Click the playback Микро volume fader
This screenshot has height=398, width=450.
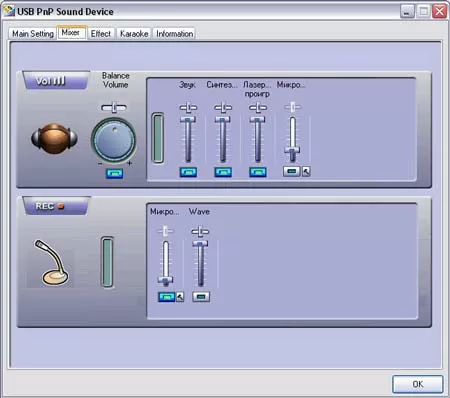[x=292, y=150]
